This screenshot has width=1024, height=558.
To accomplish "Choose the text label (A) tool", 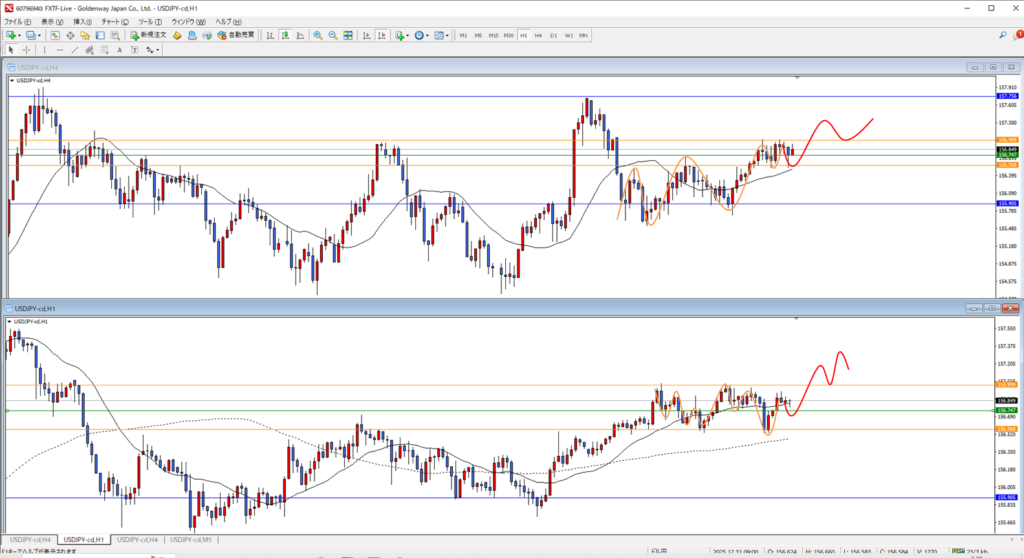I will pyautogui.click(x=119, y=49).
